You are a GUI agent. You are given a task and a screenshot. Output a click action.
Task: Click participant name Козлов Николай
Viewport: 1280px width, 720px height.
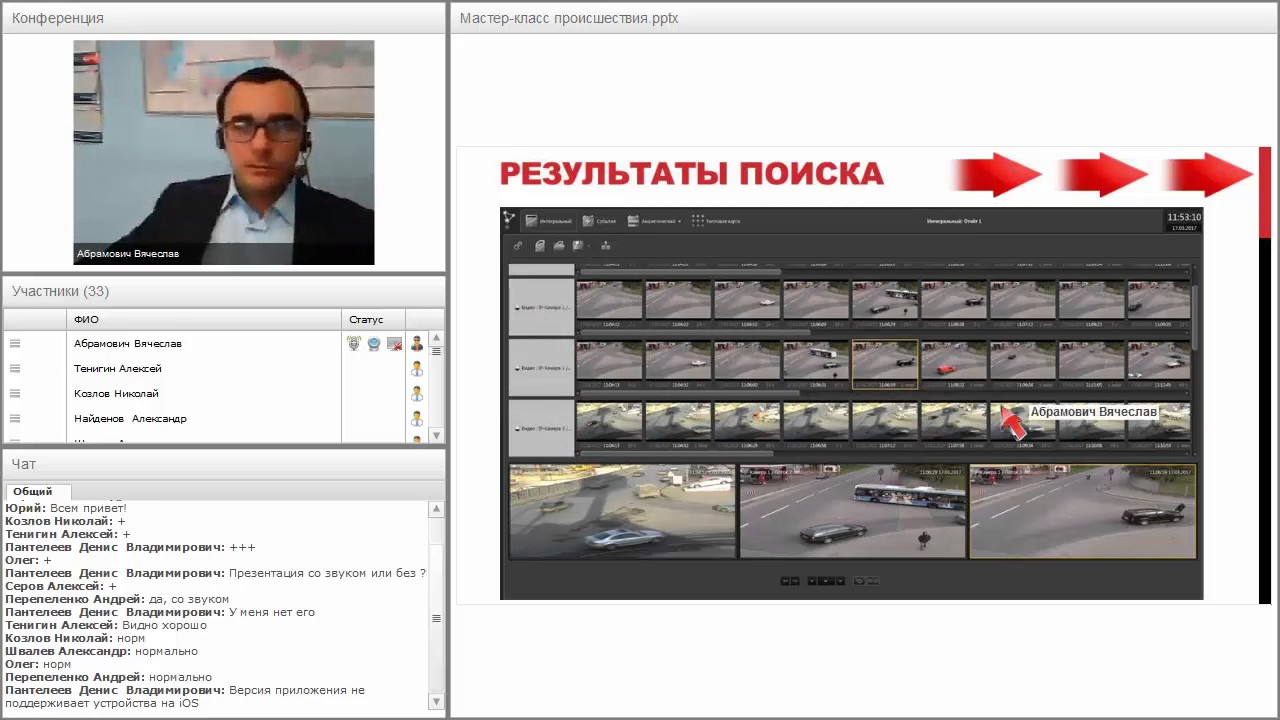tap(116, 393)
